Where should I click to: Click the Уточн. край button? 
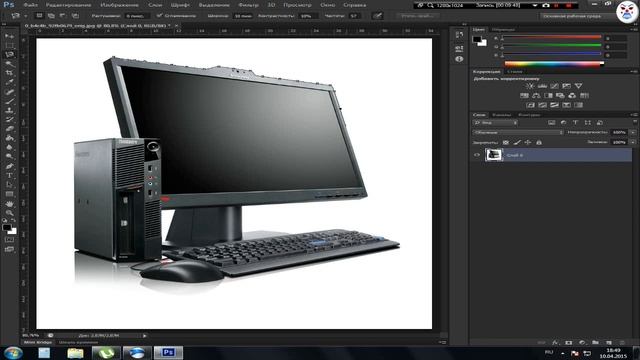point(417,16)
